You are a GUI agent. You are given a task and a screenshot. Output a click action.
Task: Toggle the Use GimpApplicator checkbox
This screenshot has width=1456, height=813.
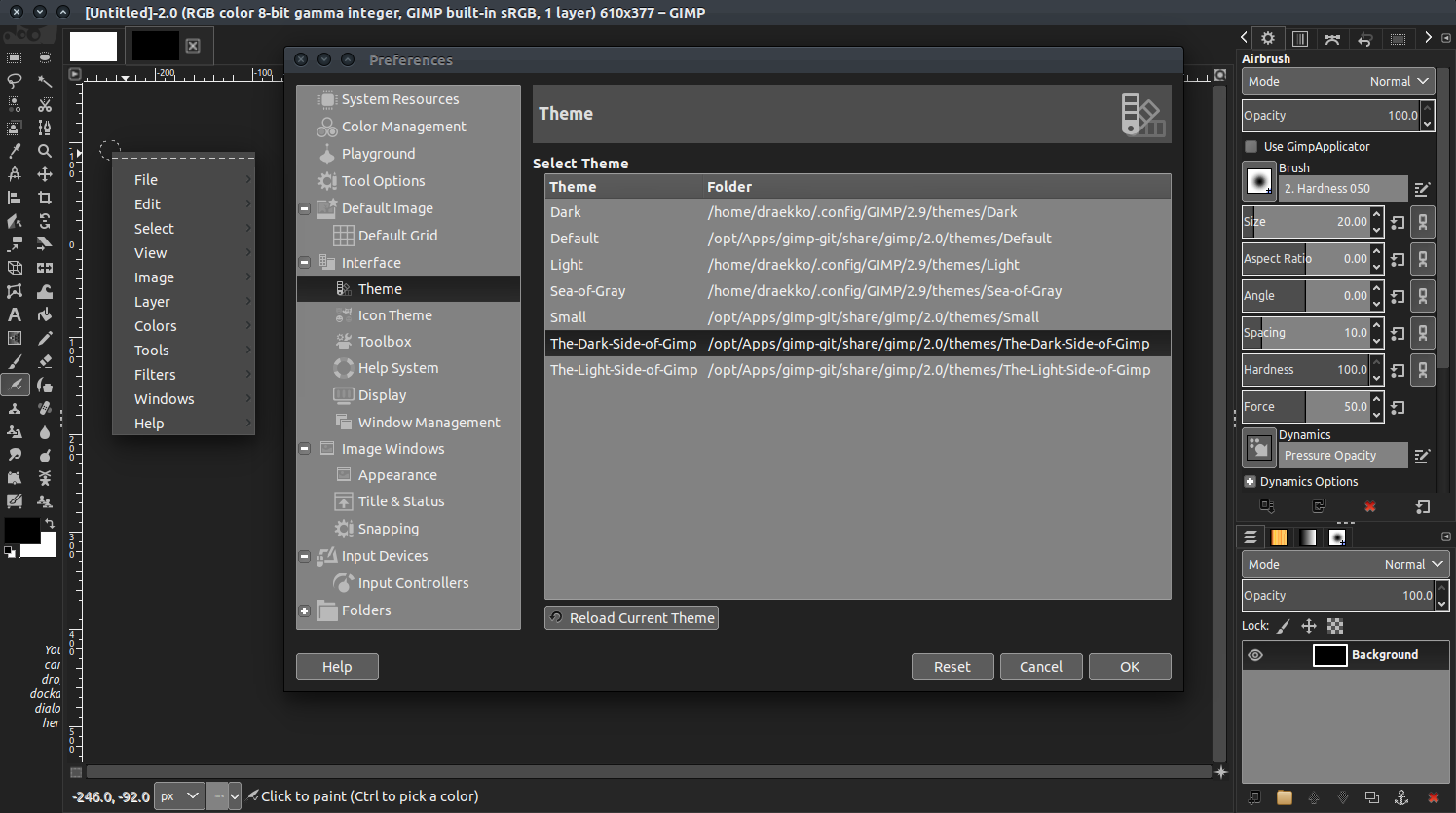coord(1251,147)
